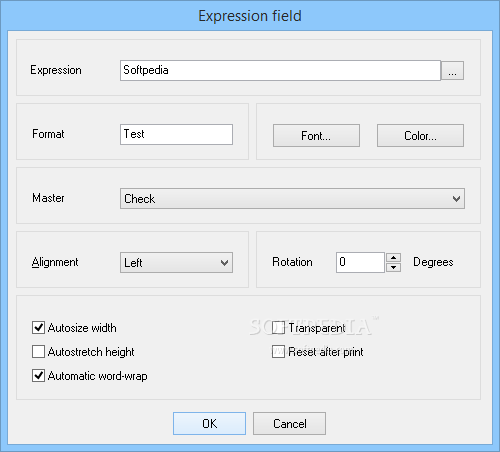Dismiss the dialog with Cancel
The height and width of the screenshot is (452, 500).
[289, 423]
